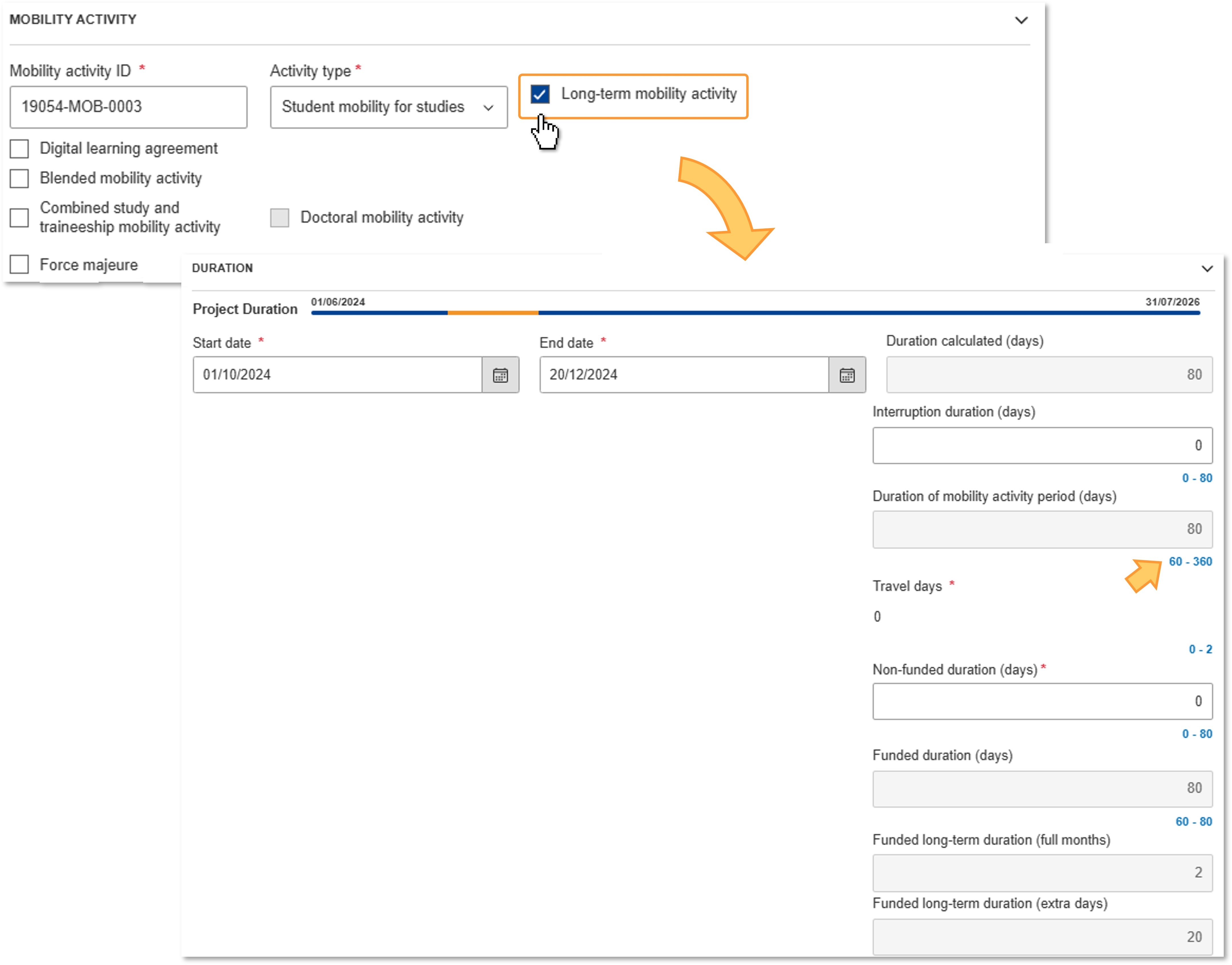
Task: Open the Activity type dropdown
Action: [x=389, y=107]
